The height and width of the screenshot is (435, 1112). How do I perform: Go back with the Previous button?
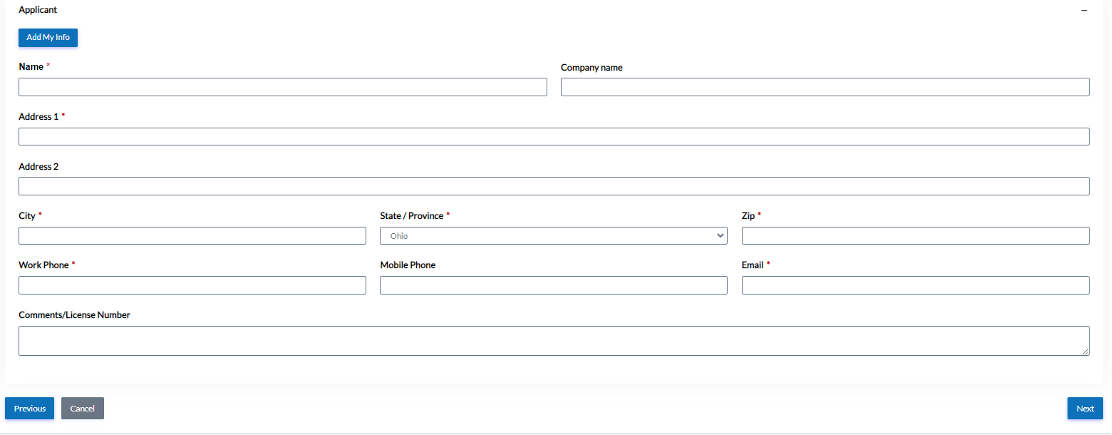click(x=29, y=408)
